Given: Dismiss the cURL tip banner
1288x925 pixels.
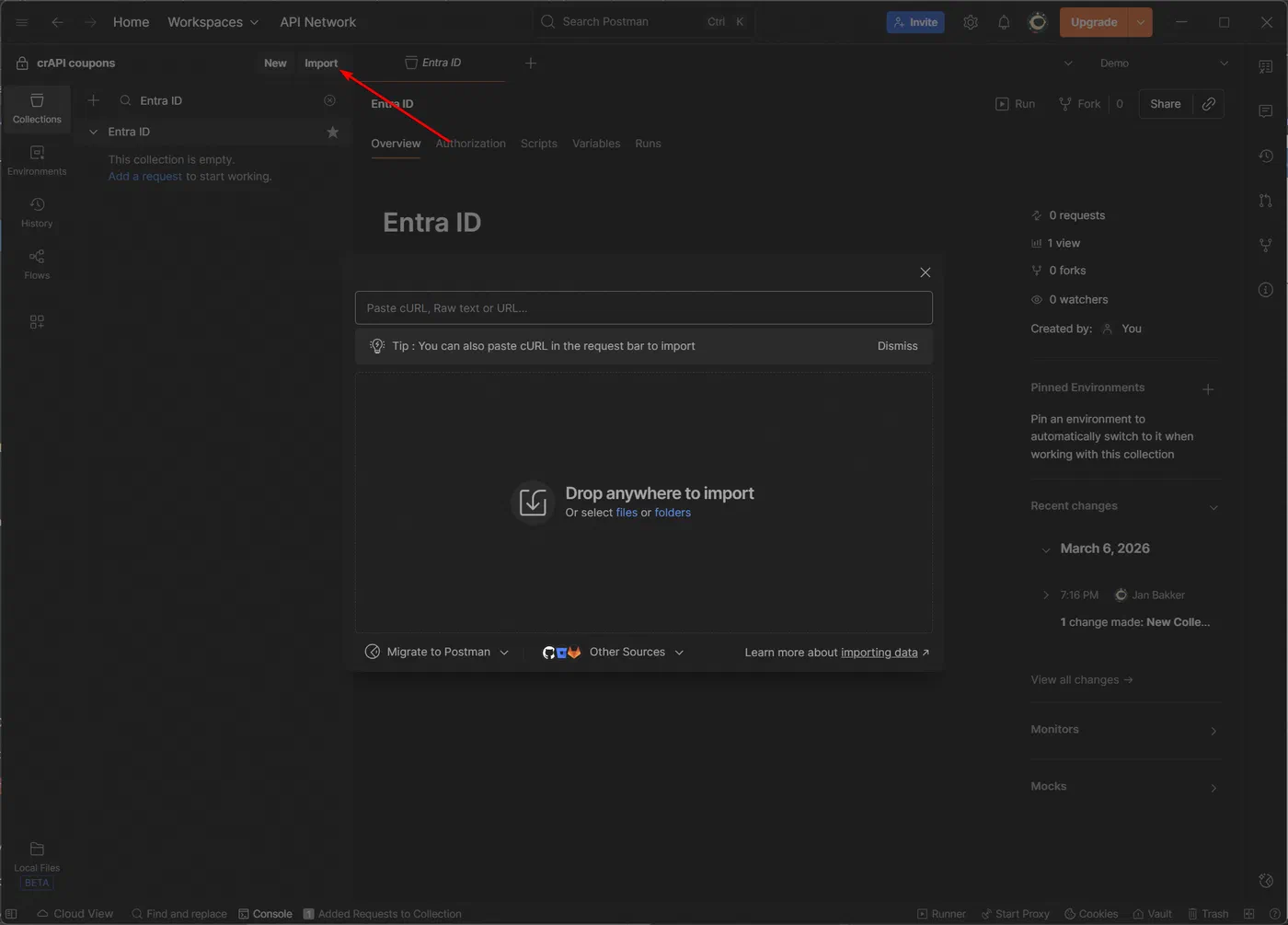Looking at the screenshot, I should pos(897,346).
